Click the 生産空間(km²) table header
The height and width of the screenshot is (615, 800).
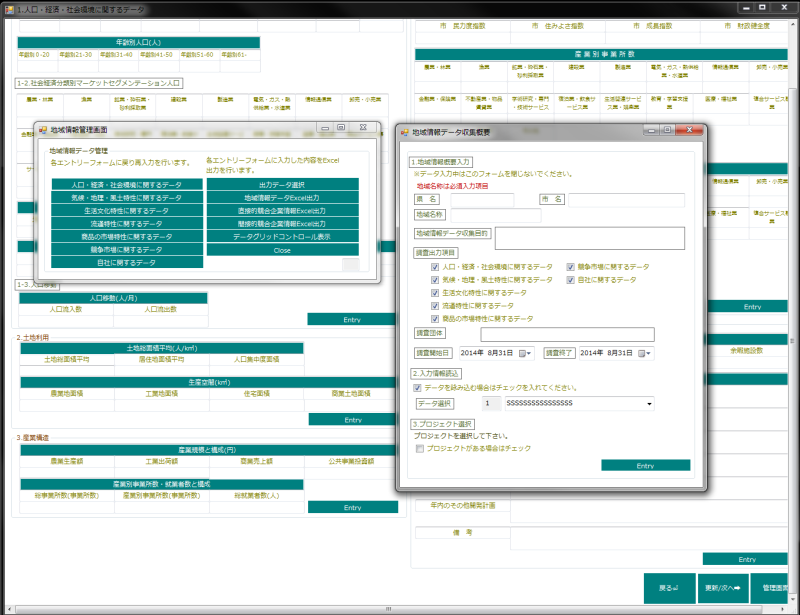point(209,382)
